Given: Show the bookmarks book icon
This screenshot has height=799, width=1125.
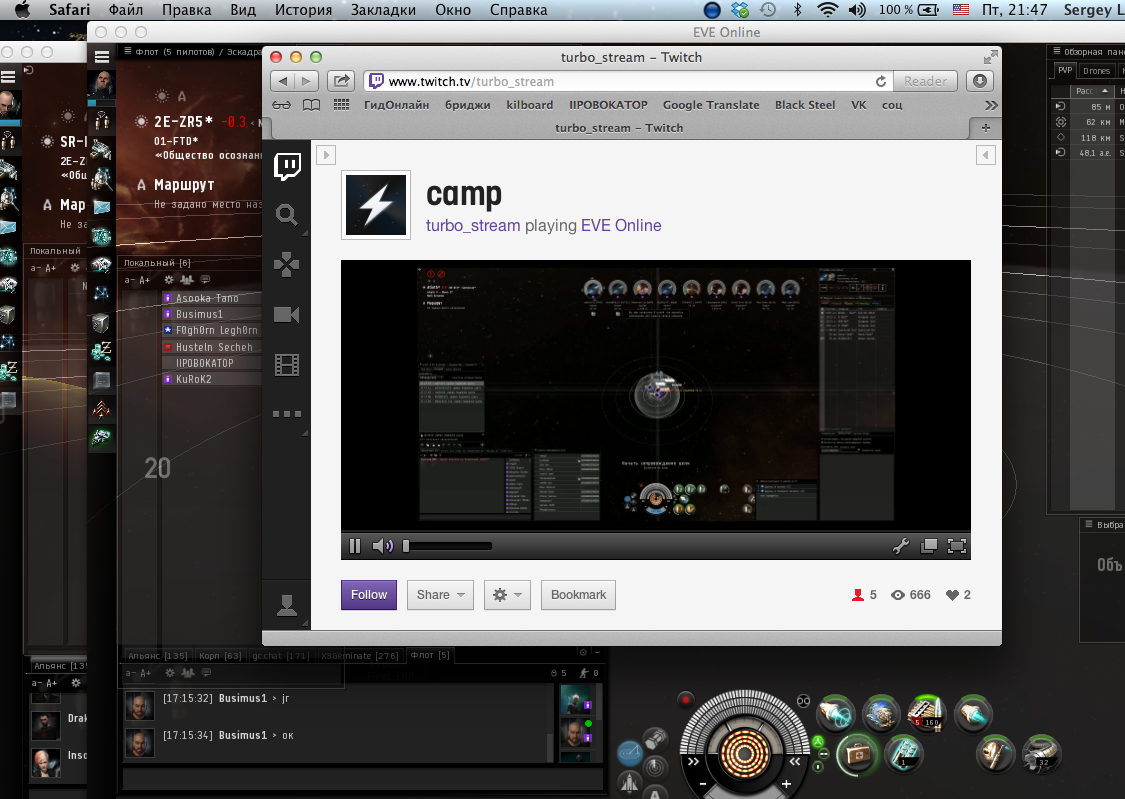Looking at the screenshot, I should coord(311,105).
